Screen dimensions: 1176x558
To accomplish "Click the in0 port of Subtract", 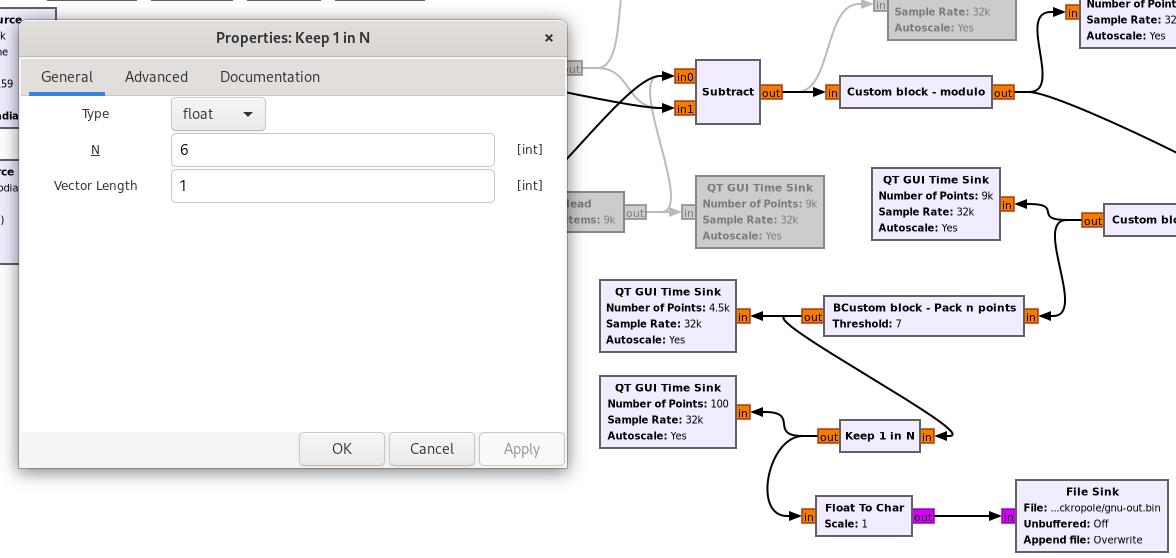I will [x=685, y=76].
